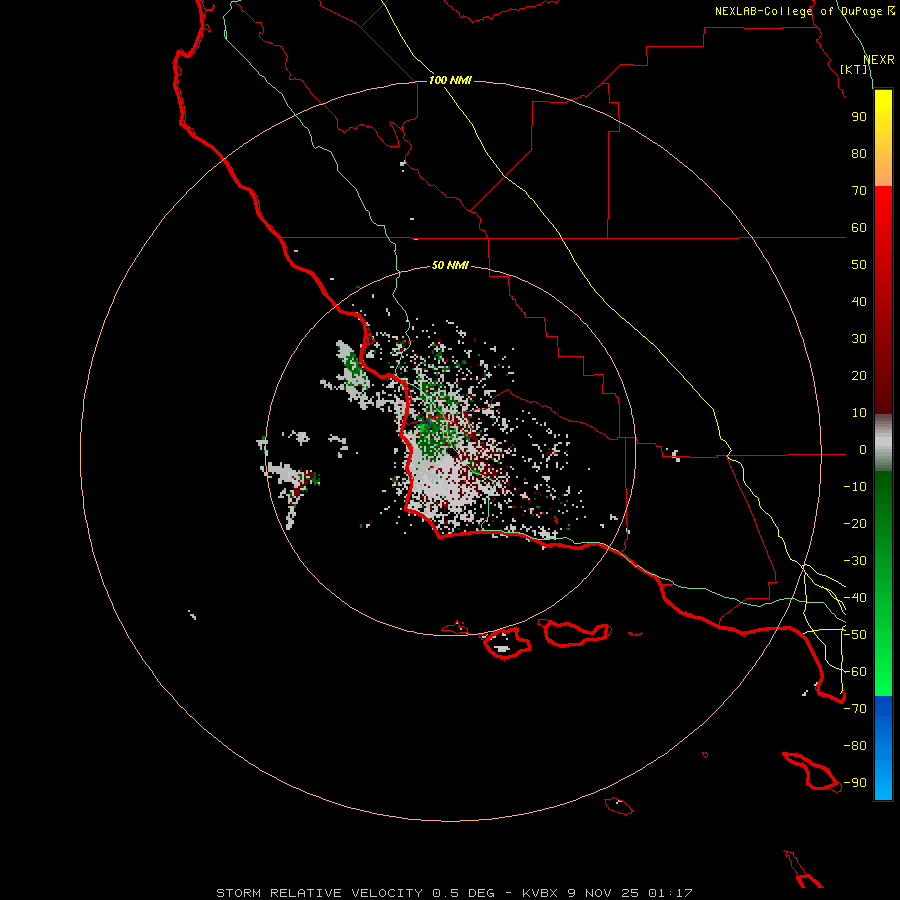Select the [KT] units label

pyautogui.click(x=854, y=69)
